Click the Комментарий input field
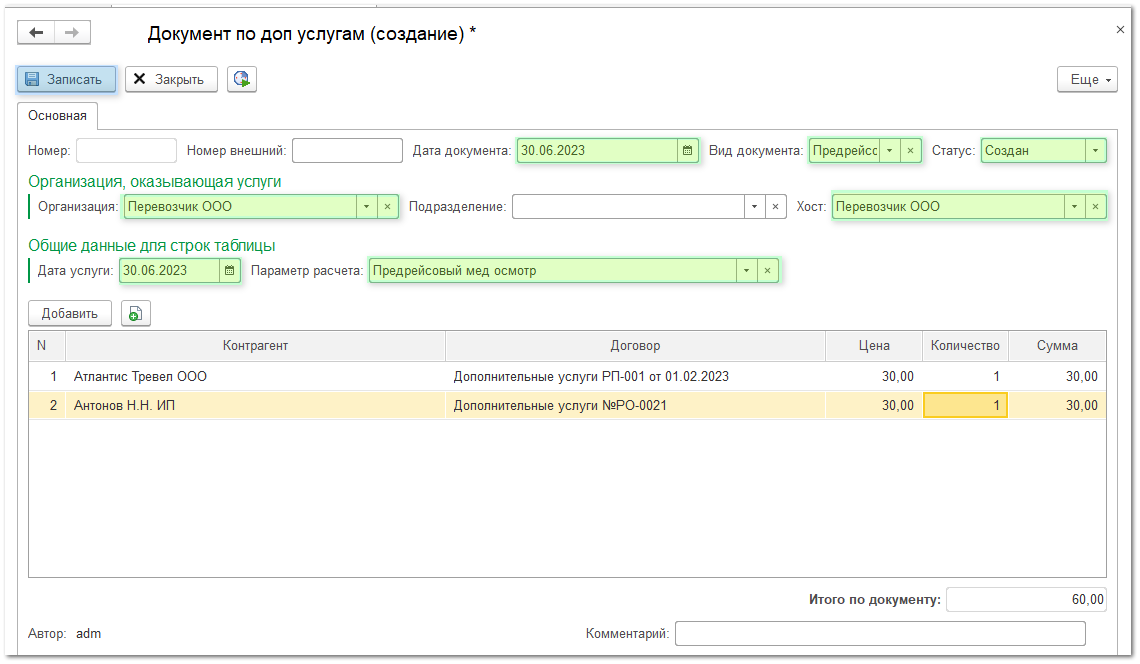This screenshot has height=664, width=1140. point(879,634)
